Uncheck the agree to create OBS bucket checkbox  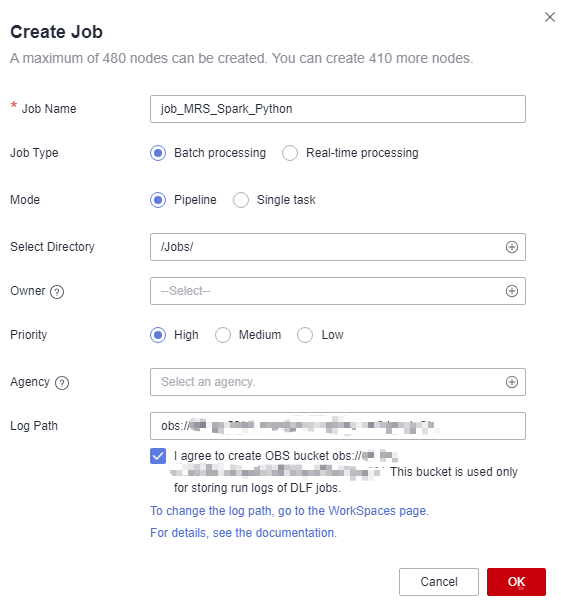pyautogui.click(x=158, y=456)
